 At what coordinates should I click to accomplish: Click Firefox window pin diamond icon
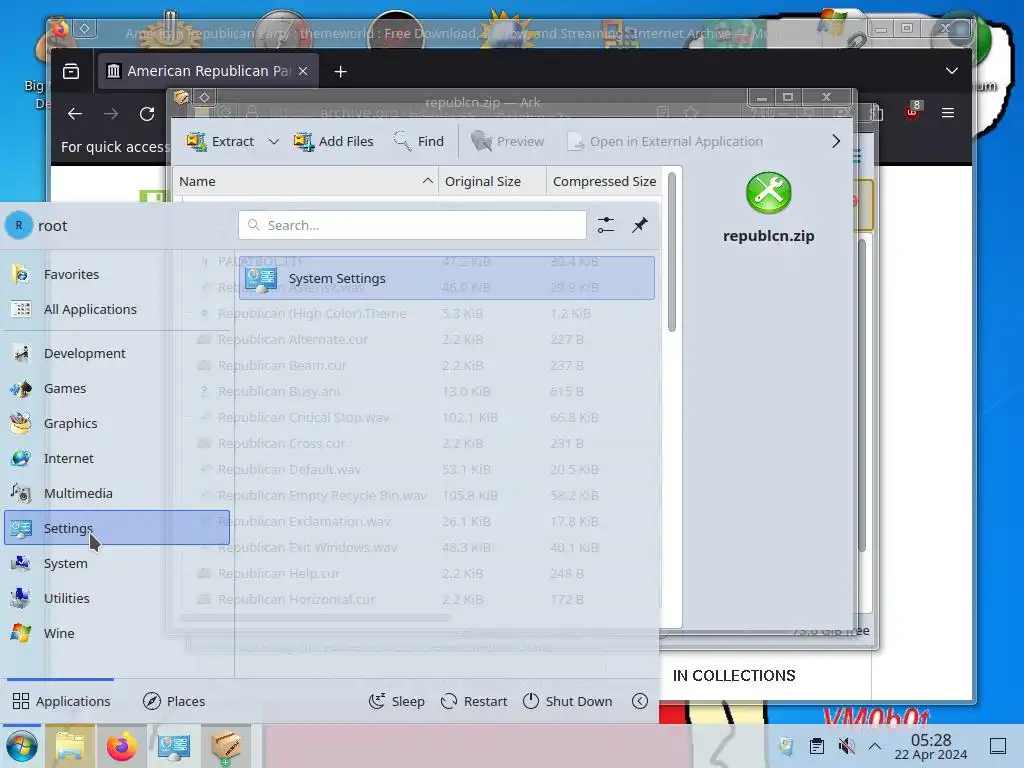(85, 28)
